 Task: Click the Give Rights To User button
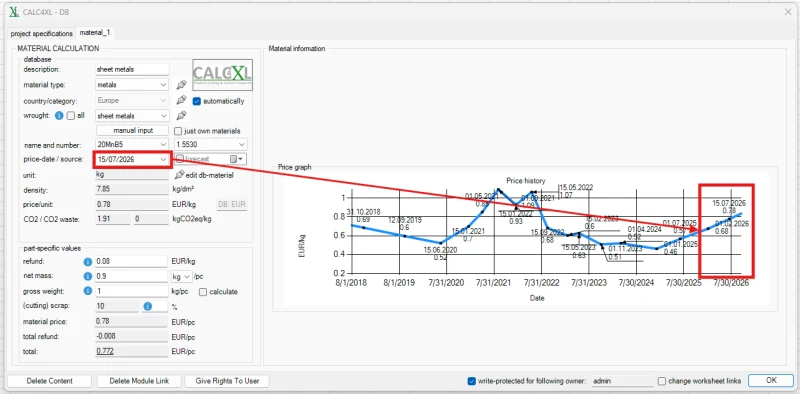pos(227,381)
